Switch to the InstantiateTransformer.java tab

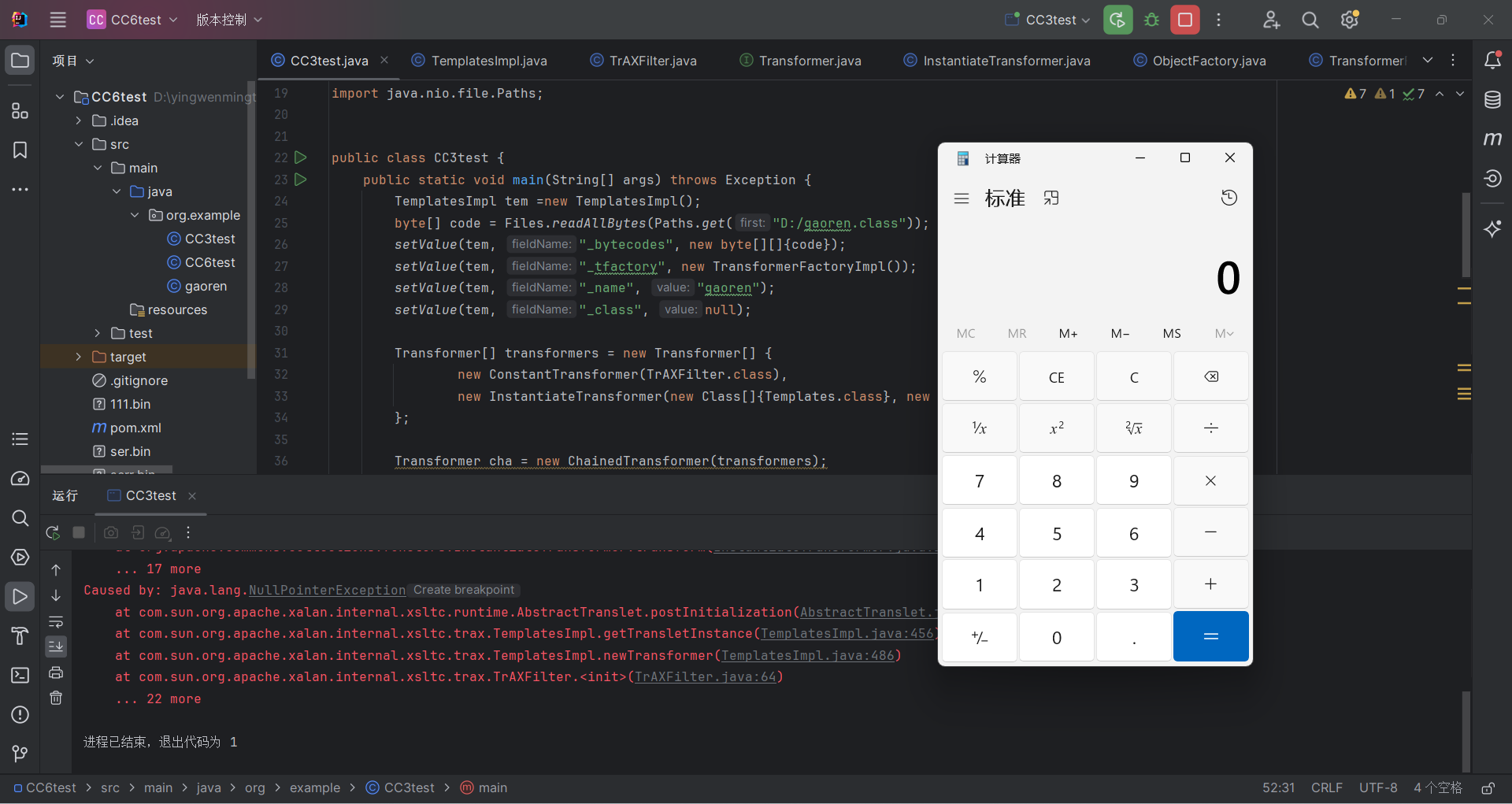click(x=997, y=61)
